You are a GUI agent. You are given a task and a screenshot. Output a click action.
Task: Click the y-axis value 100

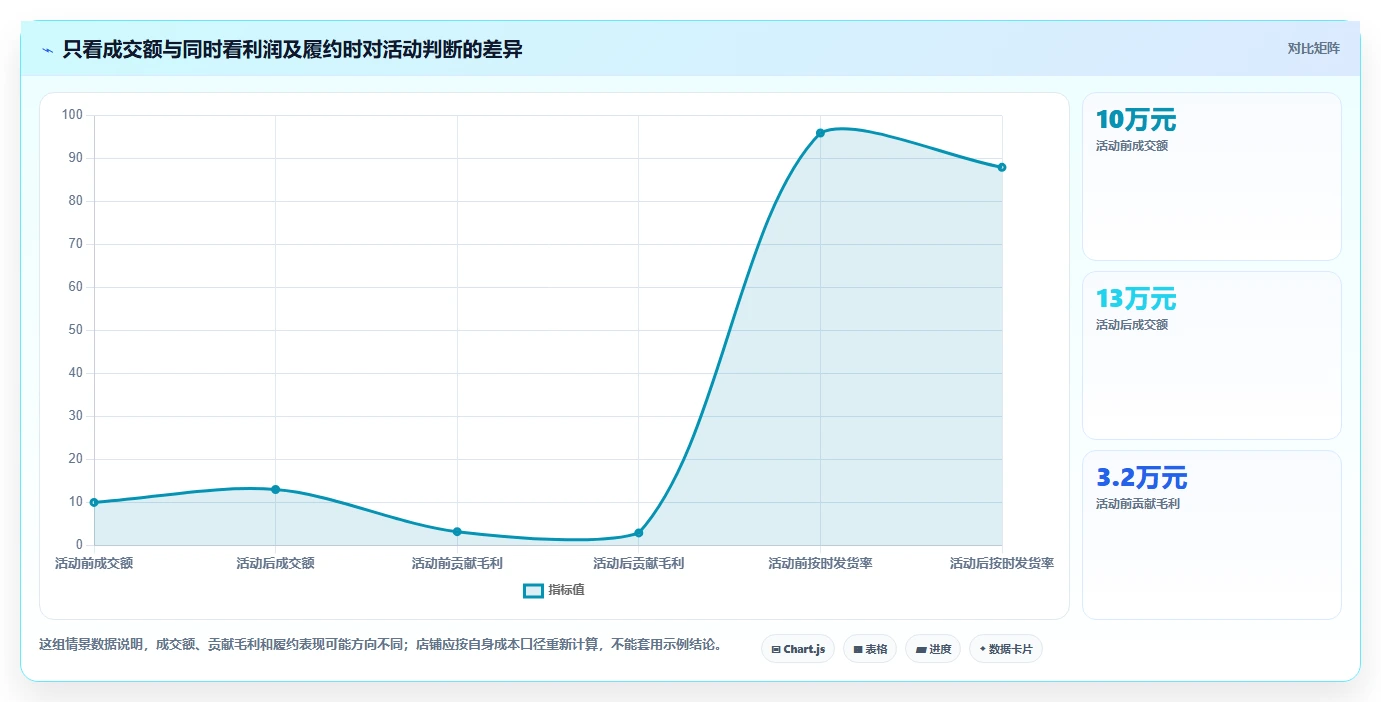click(72, 115)
